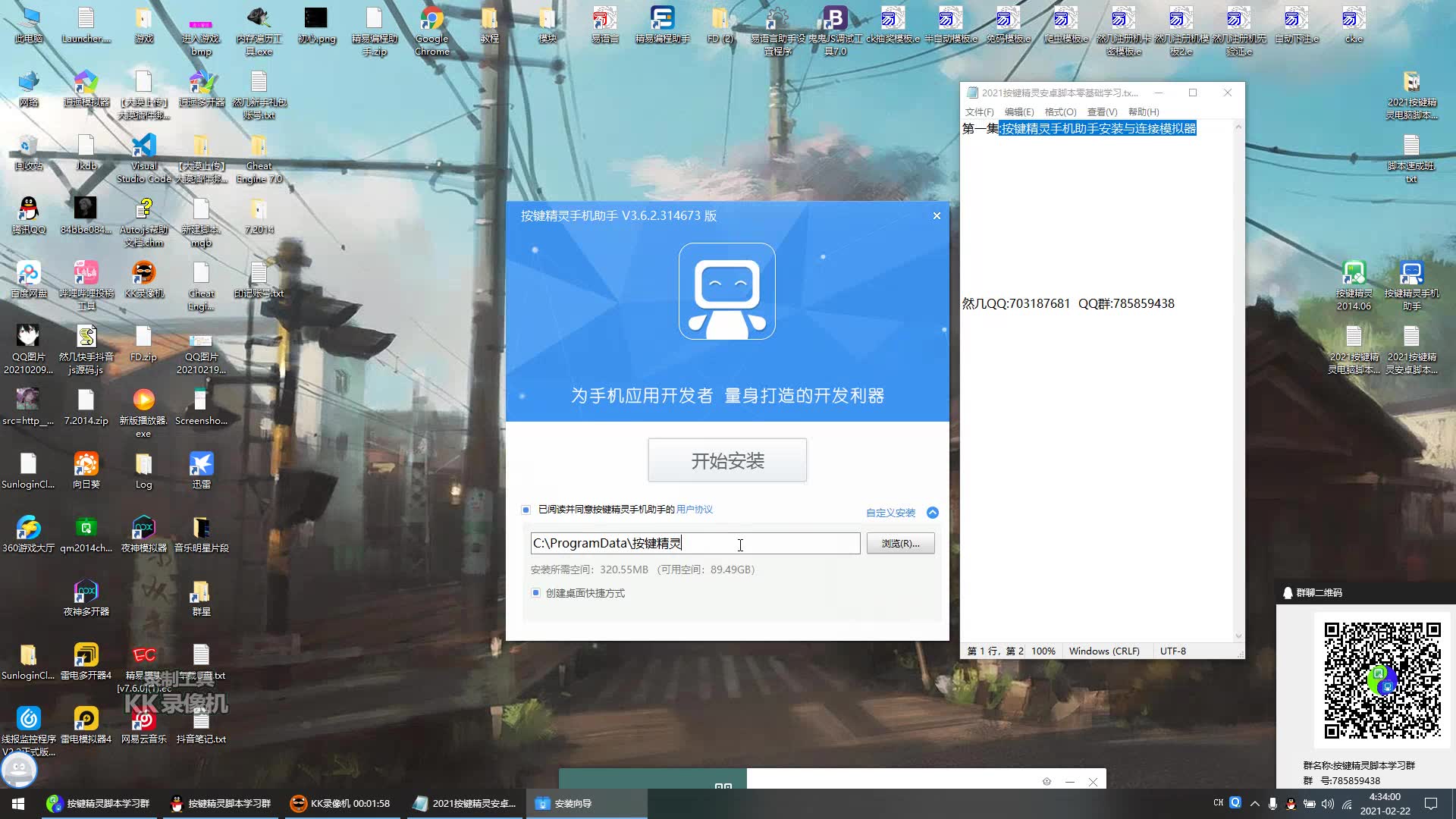Image resolution: width=1456 pixels, height=819 pixels.
Task: Open the notification center icon
Action: [x=1431, y=803]
